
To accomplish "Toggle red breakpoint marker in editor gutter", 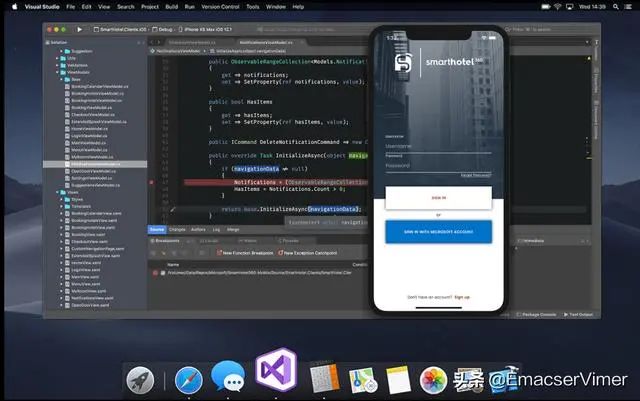I will coord(151,183).
